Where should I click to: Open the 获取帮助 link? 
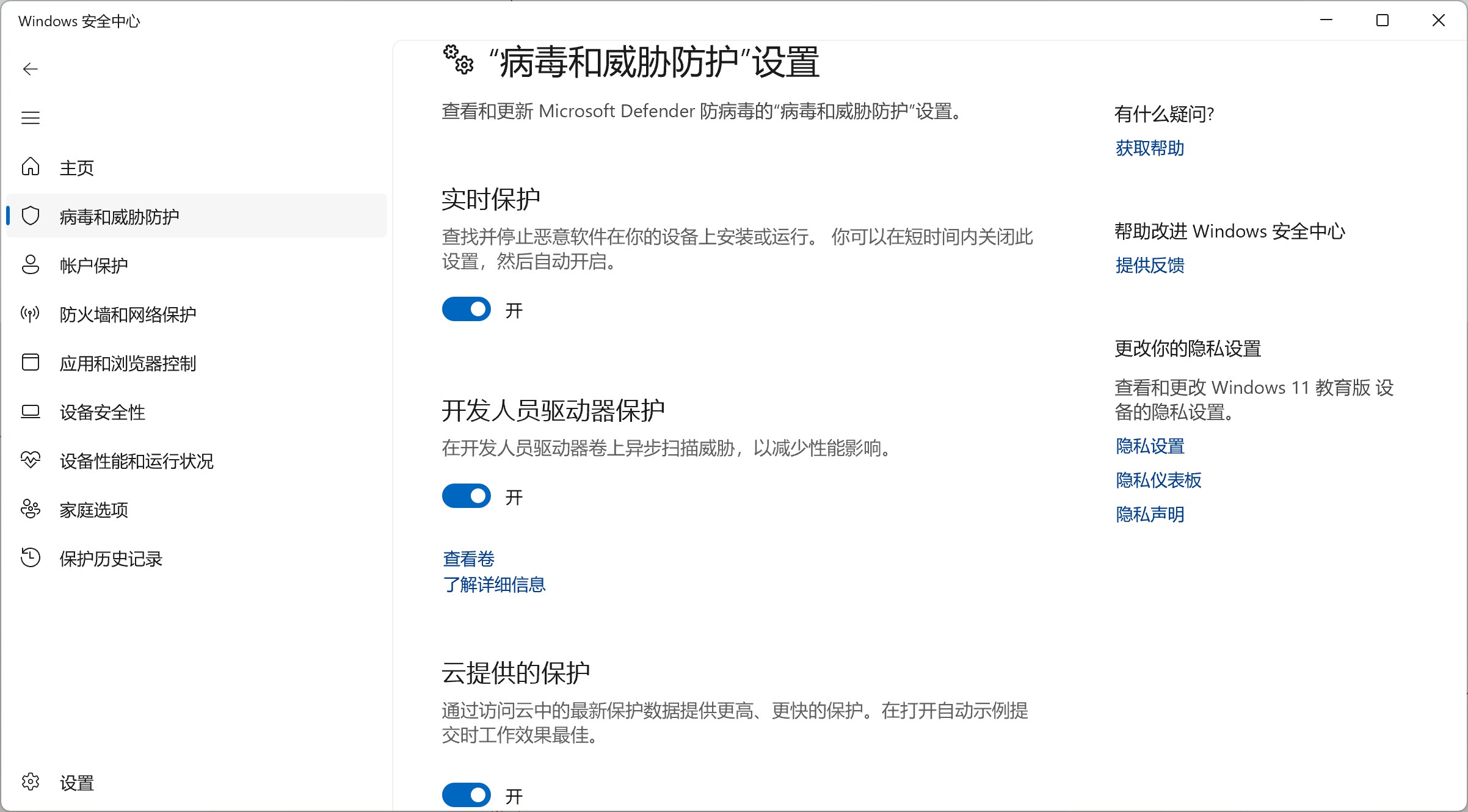(x=1149, y=148)
